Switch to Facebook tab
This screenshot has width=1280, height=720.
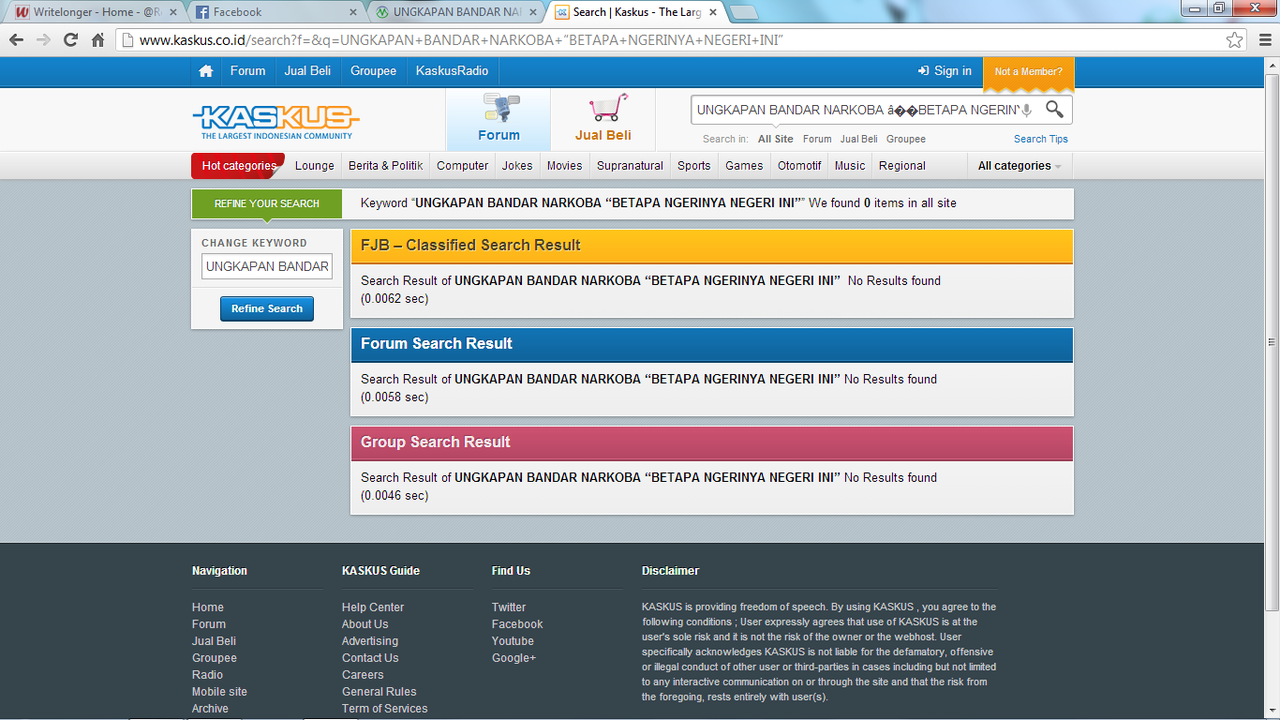click(x=275, y=12)
